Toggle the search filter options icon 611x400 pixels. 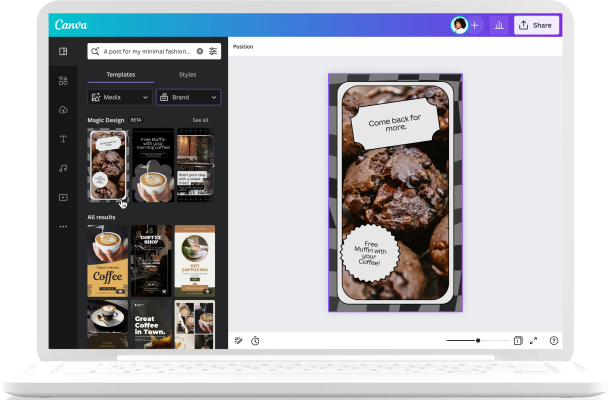213,51
